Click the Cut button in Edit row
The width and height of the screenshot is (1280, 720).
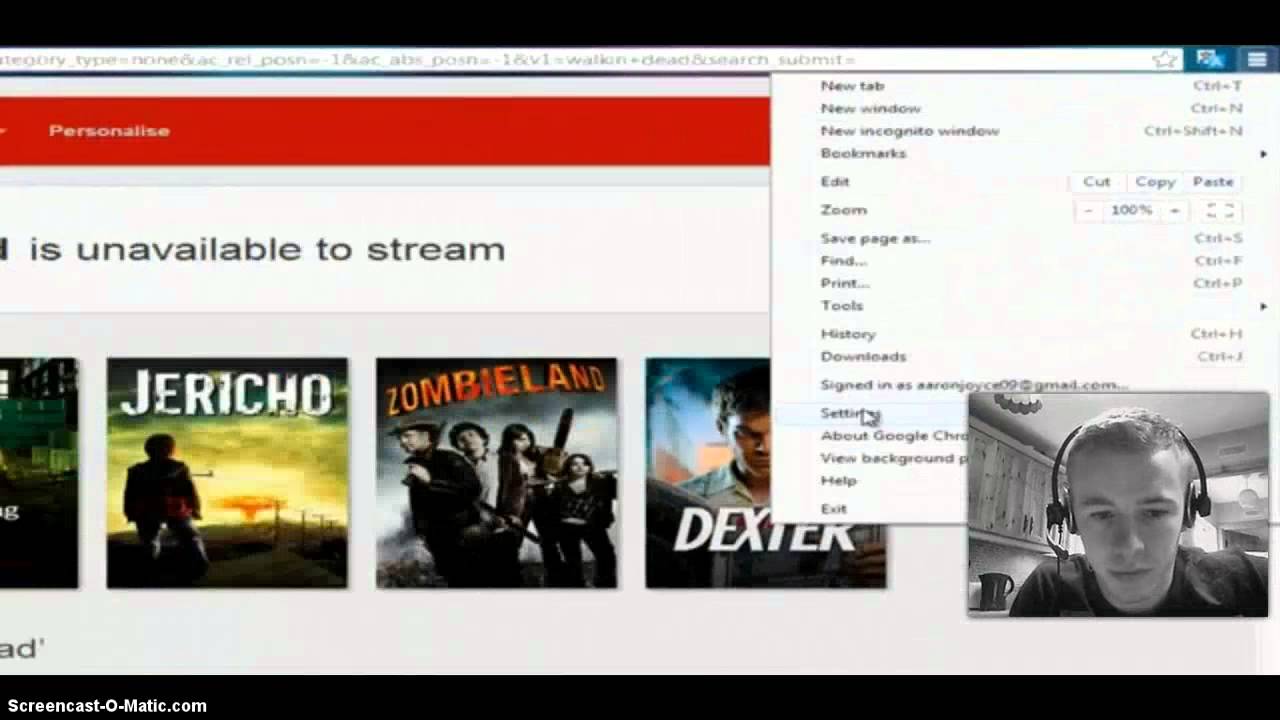coord(1096,182)
